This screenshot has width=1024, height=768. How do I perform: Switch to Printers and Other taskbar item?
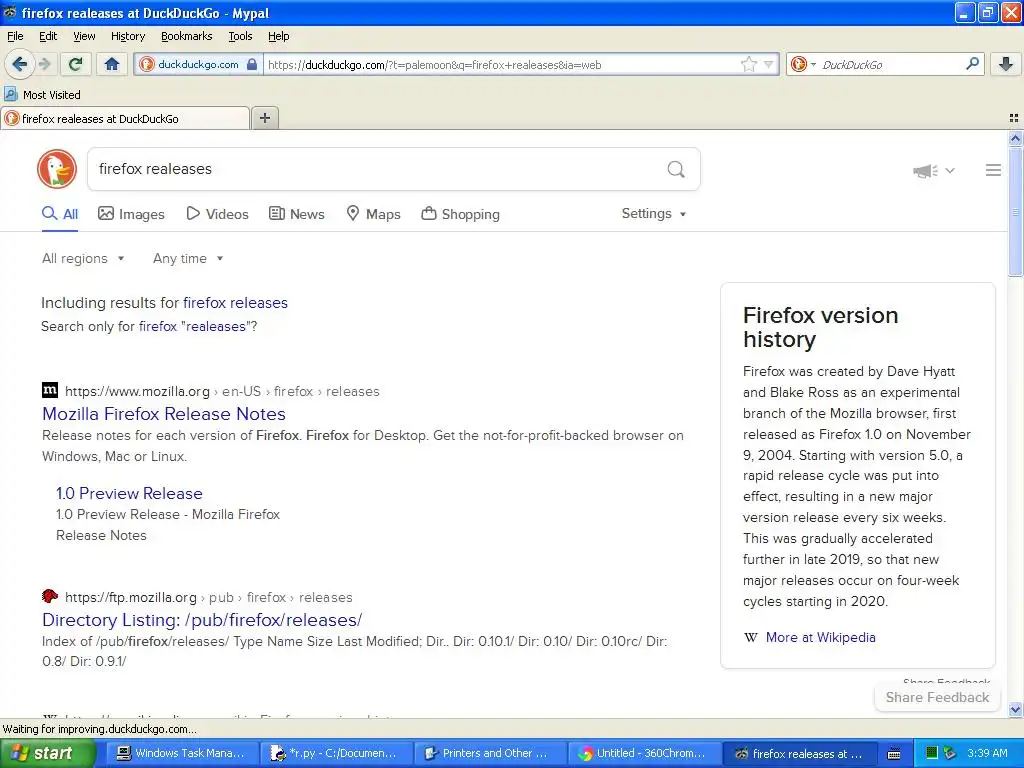[490, 754]
